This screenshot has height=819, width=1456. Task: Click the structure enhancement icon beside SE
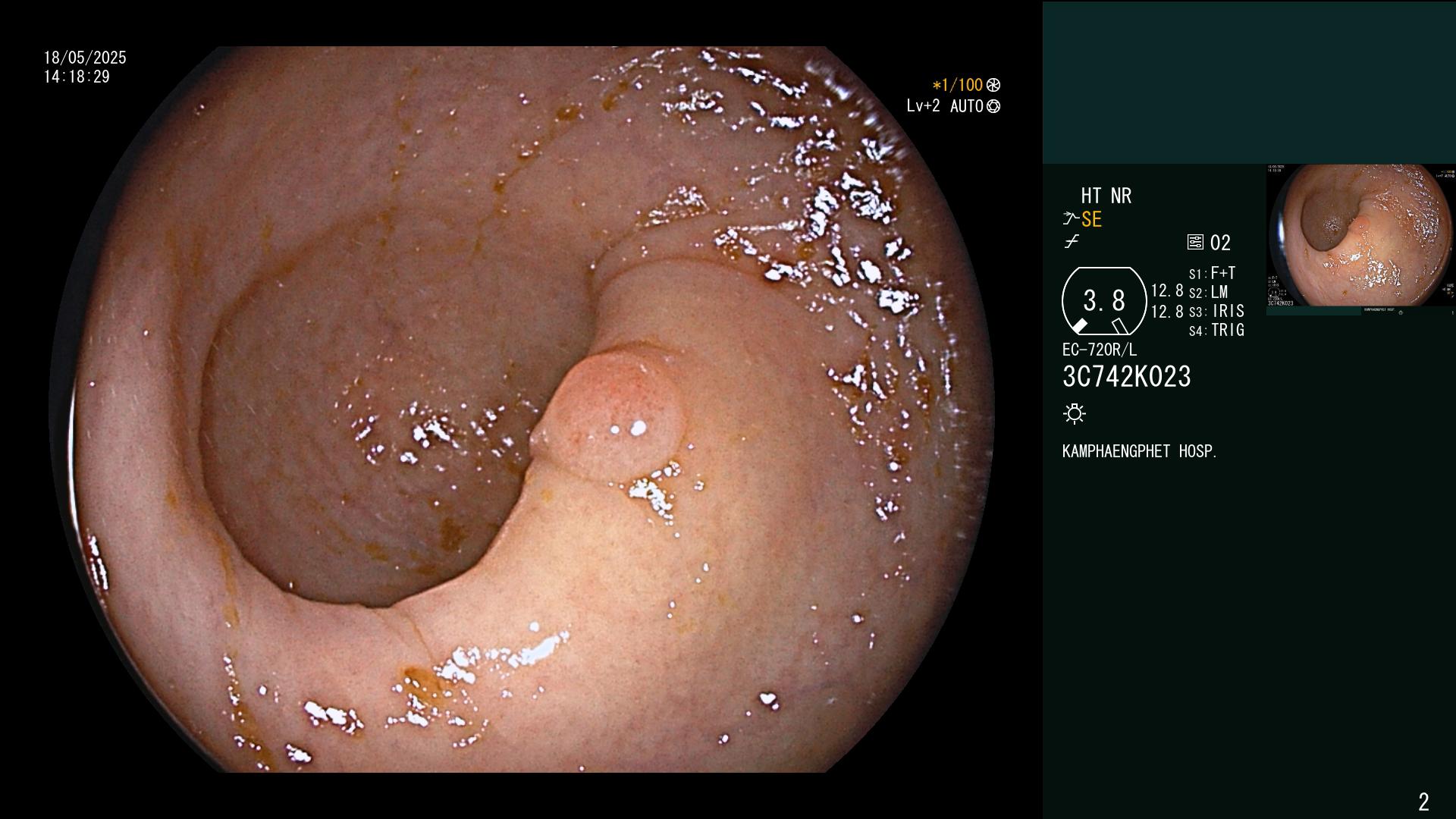tap(1071, 219)
